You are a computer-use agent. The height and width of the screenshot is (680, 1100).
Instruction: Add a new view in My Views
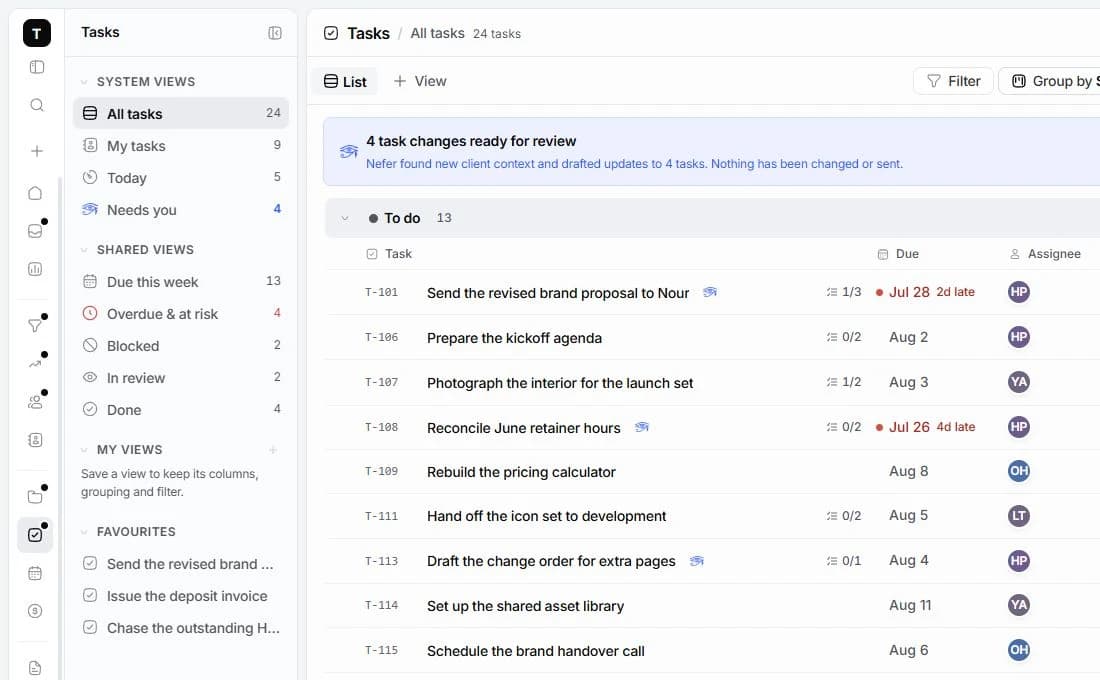(x=273, y=450)
